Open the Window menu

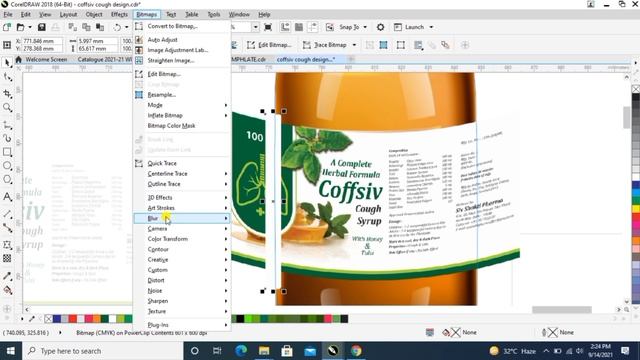pos(239,14)
